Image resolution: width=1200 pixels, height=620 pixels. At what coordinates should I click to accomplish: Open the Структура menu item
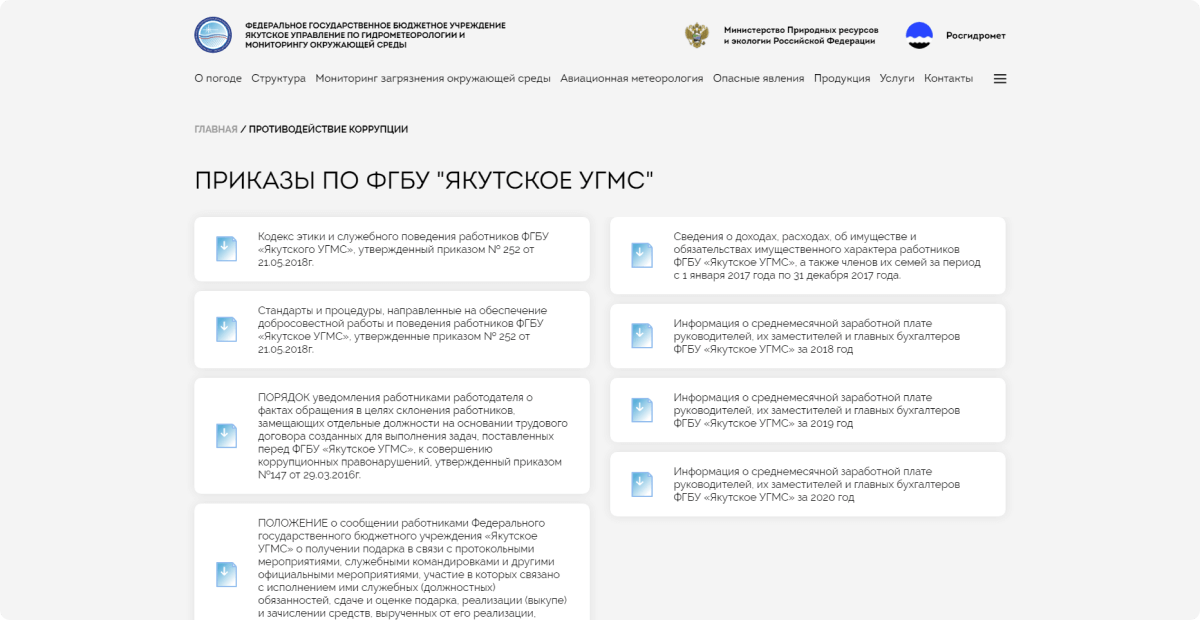pos(279,78)
